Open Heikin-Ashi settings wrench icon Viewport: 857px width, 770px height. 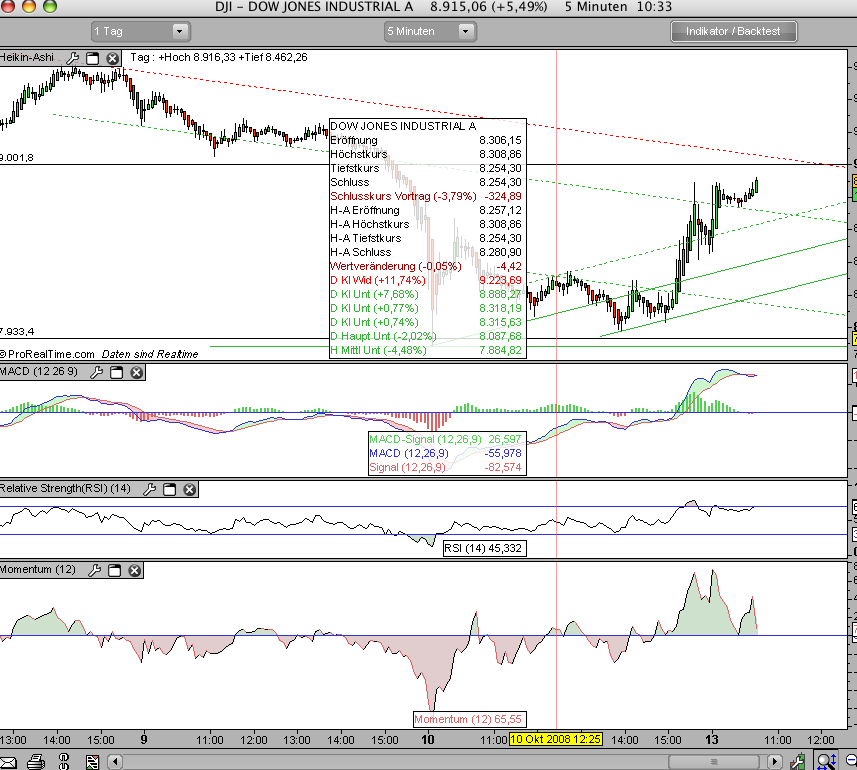coord(72,58)
